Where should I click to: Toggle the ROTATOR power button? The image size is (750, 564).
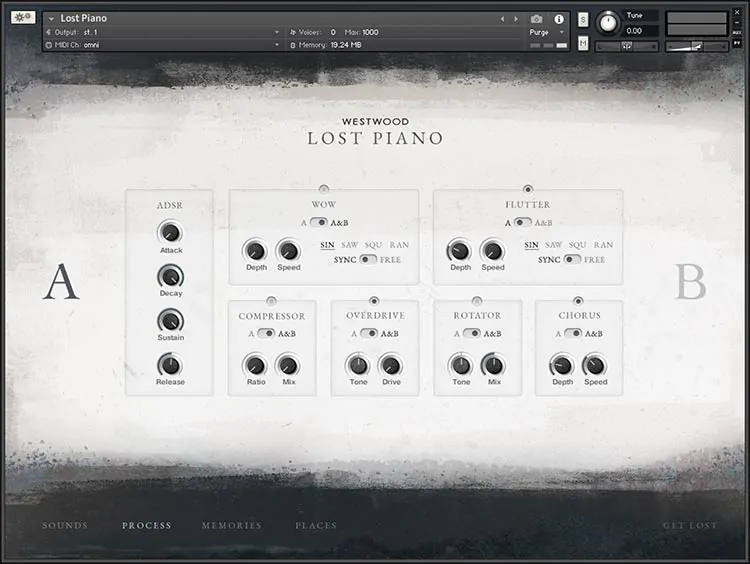click(x=477, y=301)
